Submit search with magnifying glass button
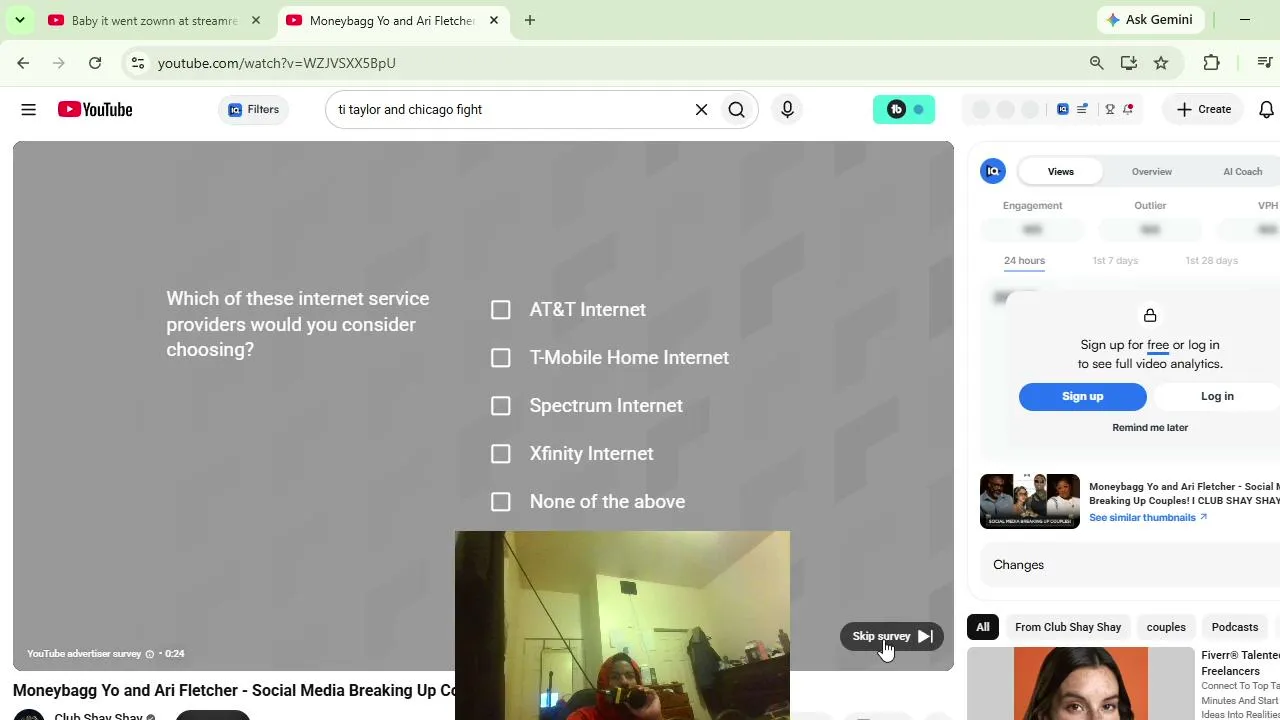1280x720 pixels. pos(737,110)
